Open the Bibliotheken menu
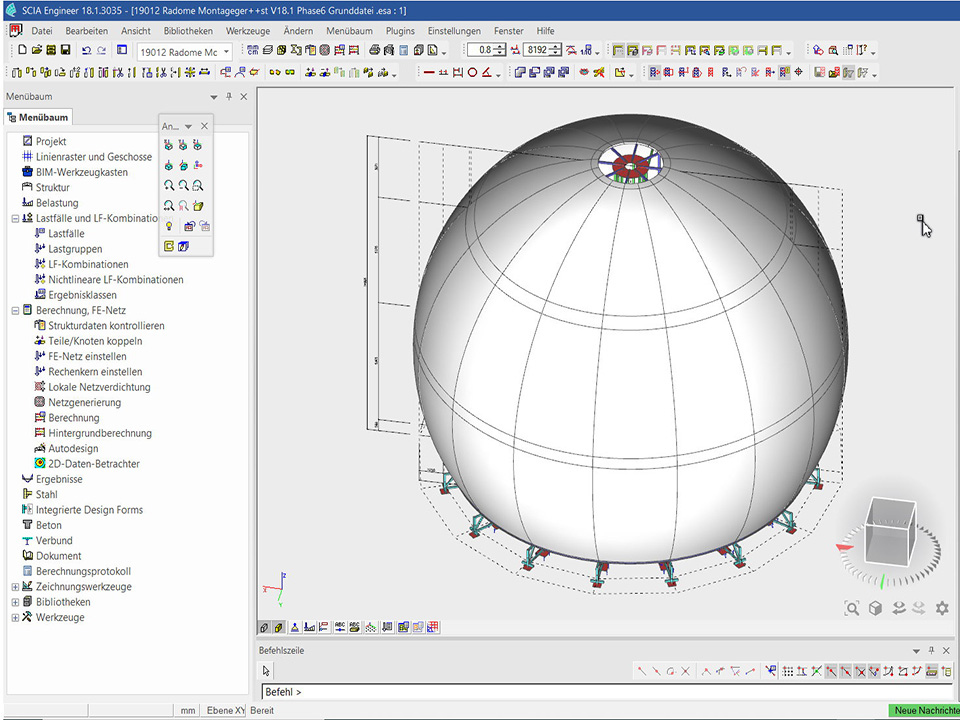 pyautogui.click(x=187, y=31)
